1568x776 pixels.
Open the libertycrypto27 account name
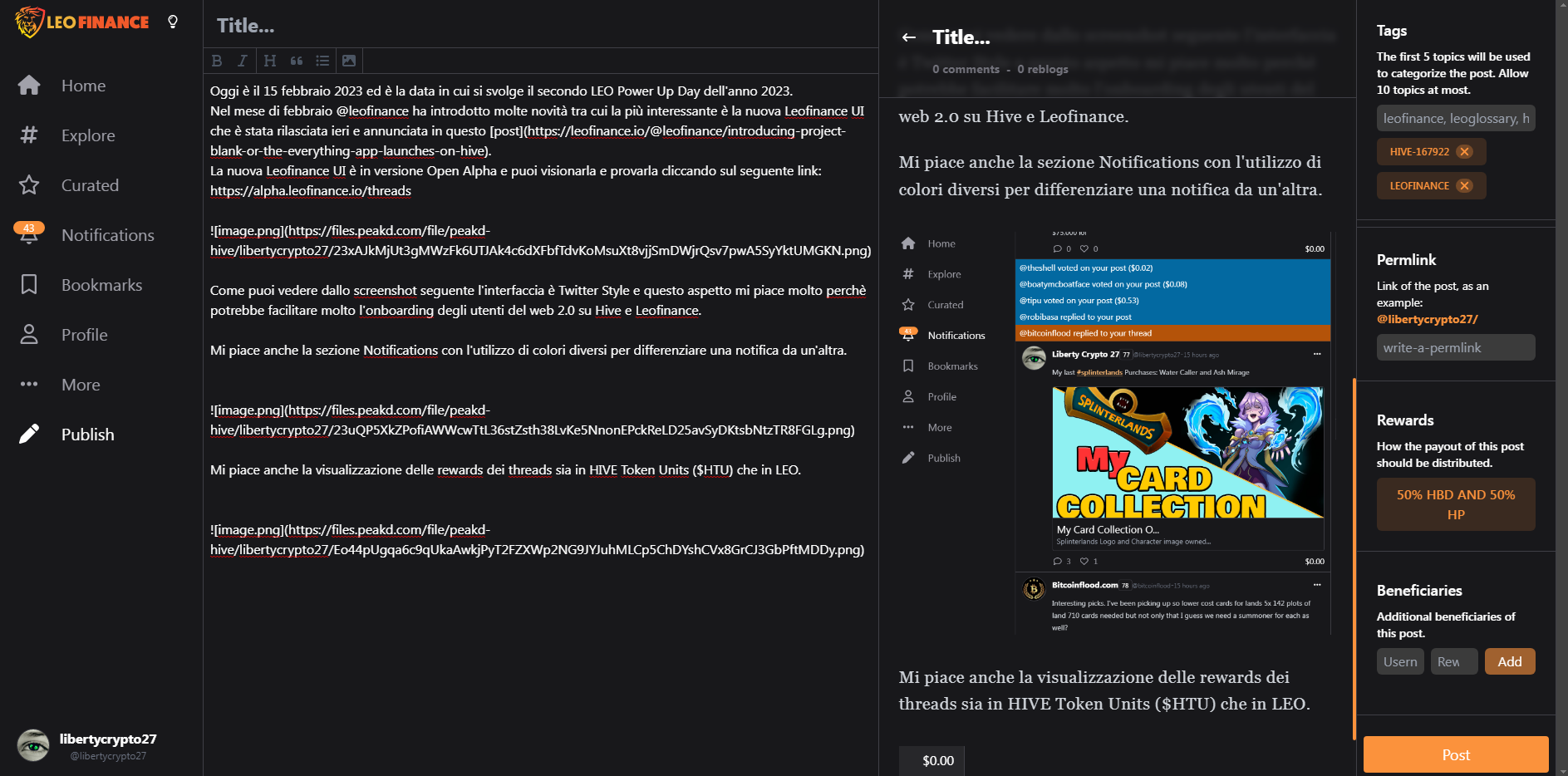(108, 739)
